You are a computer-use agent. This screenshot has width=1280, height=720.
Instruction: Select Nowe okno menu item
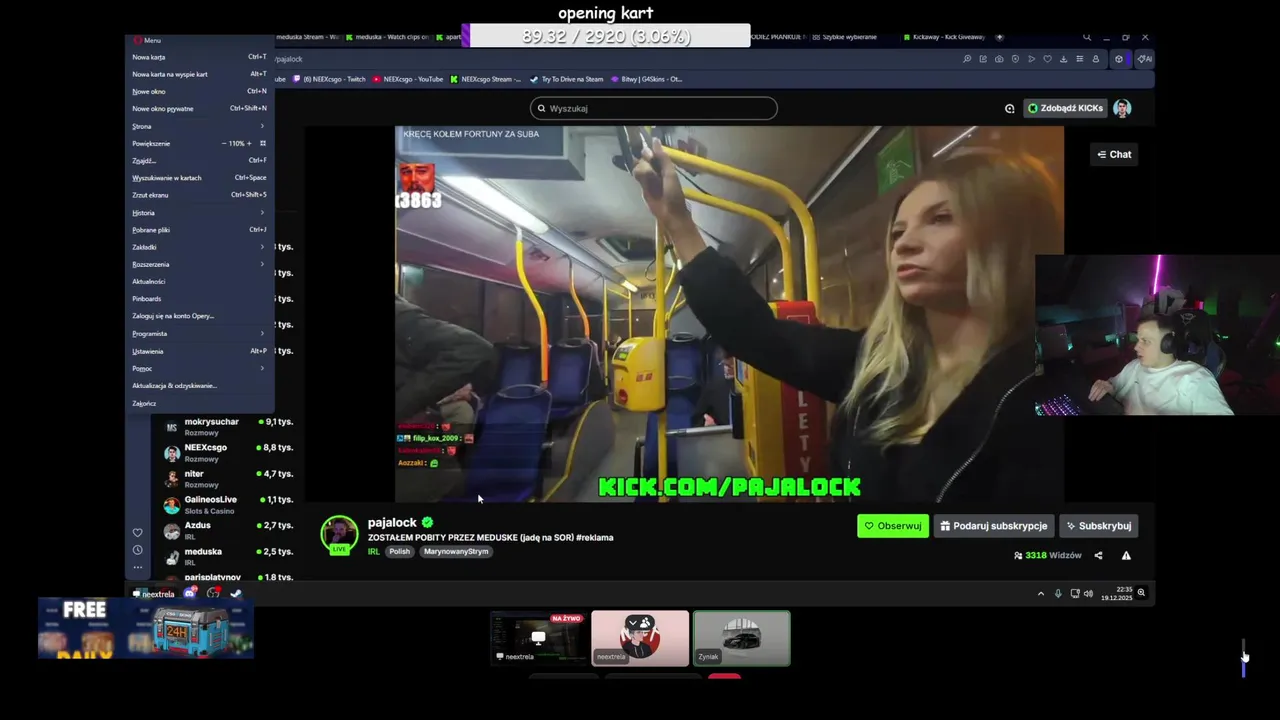click(x=200, y=91)
